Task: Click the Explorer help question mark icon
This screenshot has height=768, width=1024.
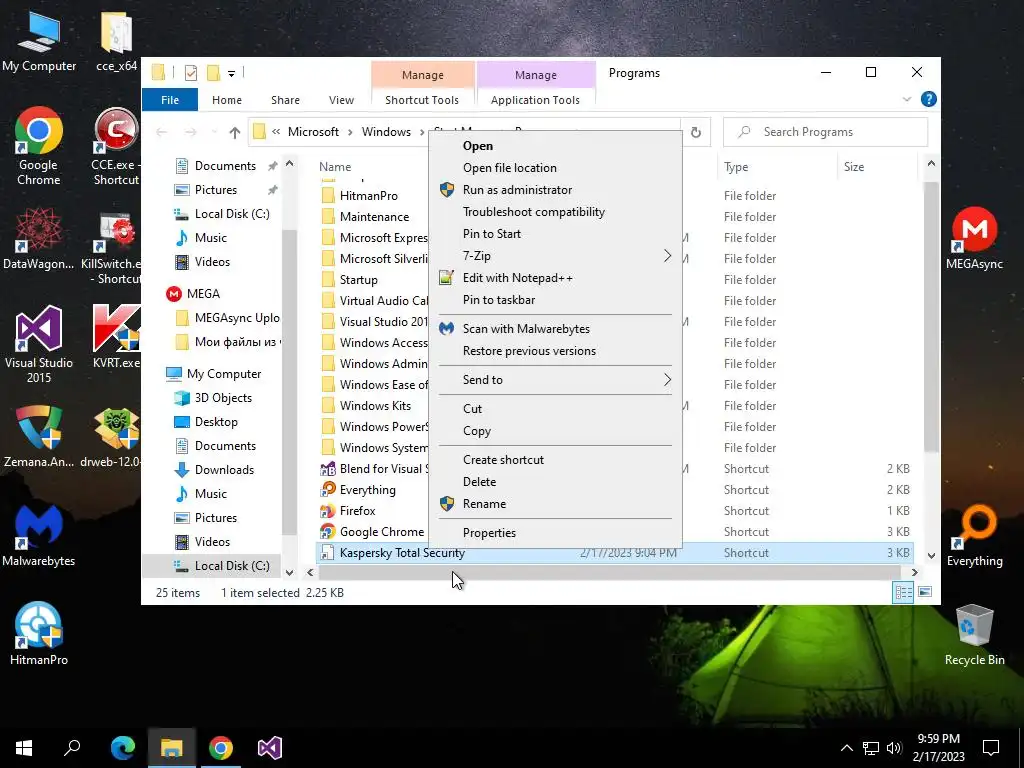Action: (x=928, y=99)
